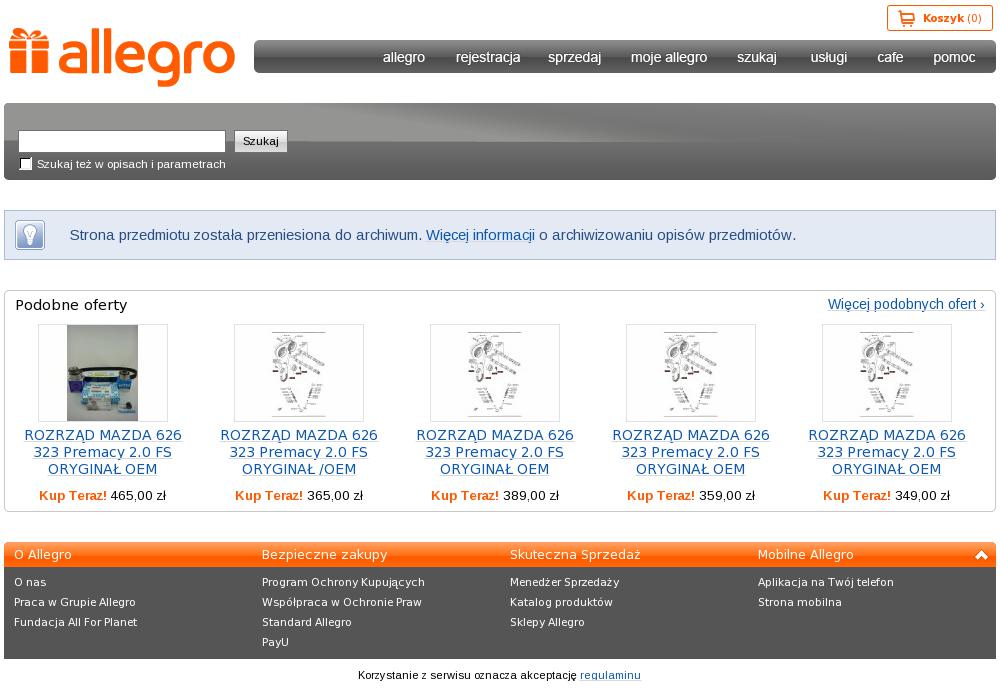This screenshot has height=695, width=1000.
Task: Open the ROZRZĄD MAZDA title priced 465,00 zł
Action: pyautogui.click(x=103, y=452)
